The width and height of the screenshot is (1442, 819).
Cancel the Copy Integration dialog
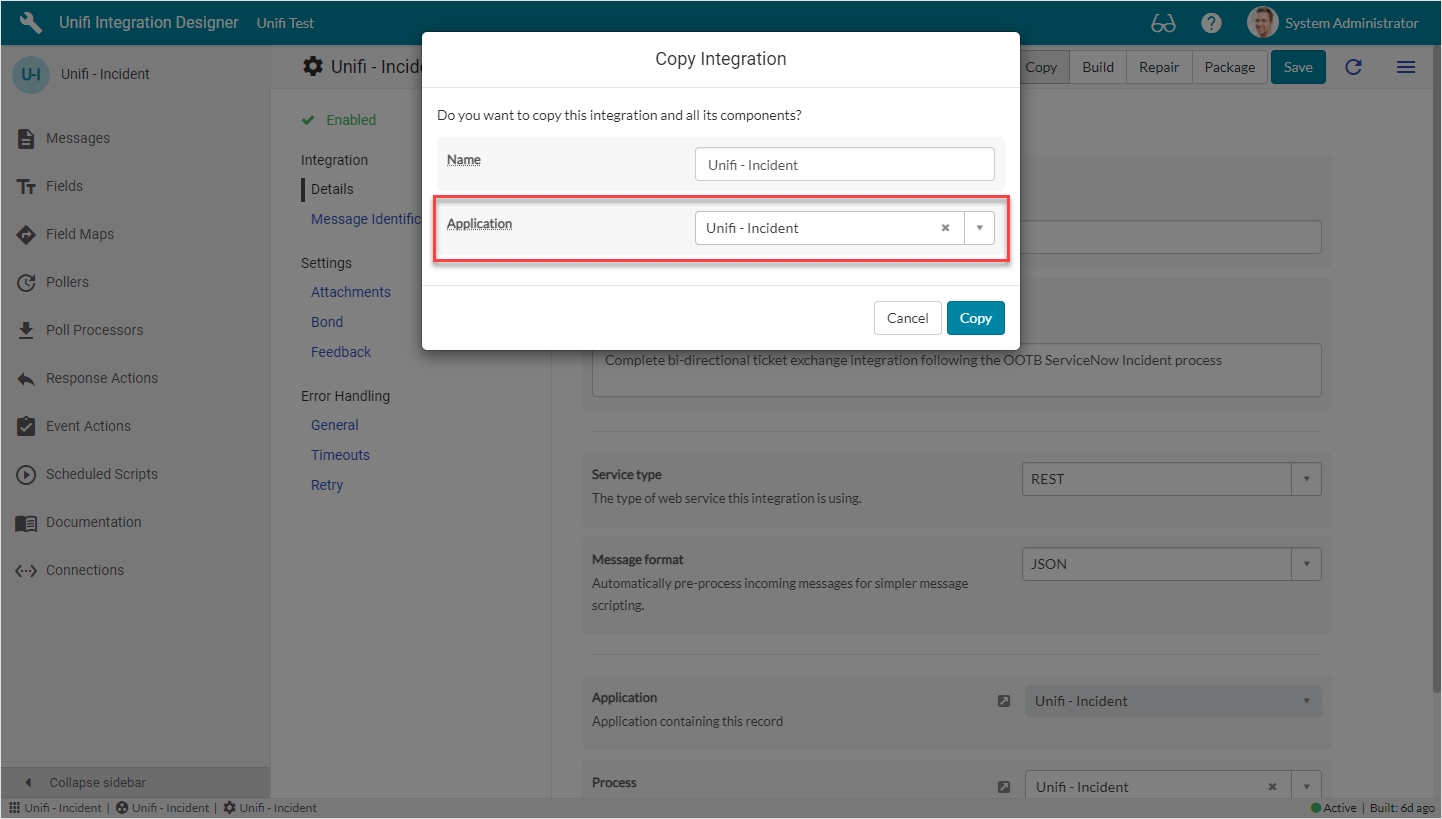click(907, 318)
